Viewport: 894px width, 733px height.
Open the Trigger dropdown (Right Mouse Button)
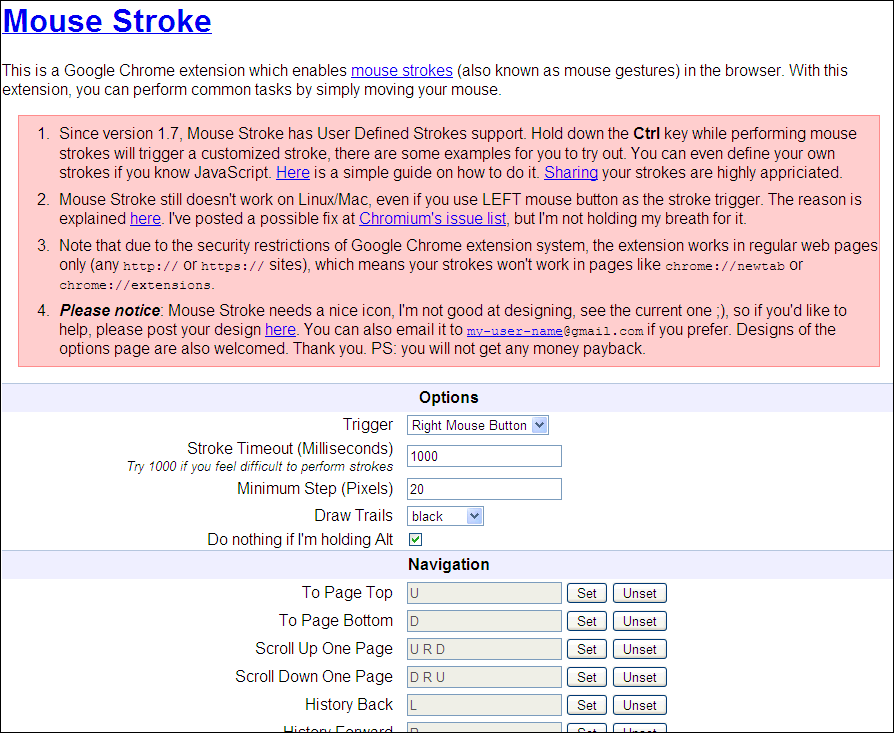coord(478,425)
